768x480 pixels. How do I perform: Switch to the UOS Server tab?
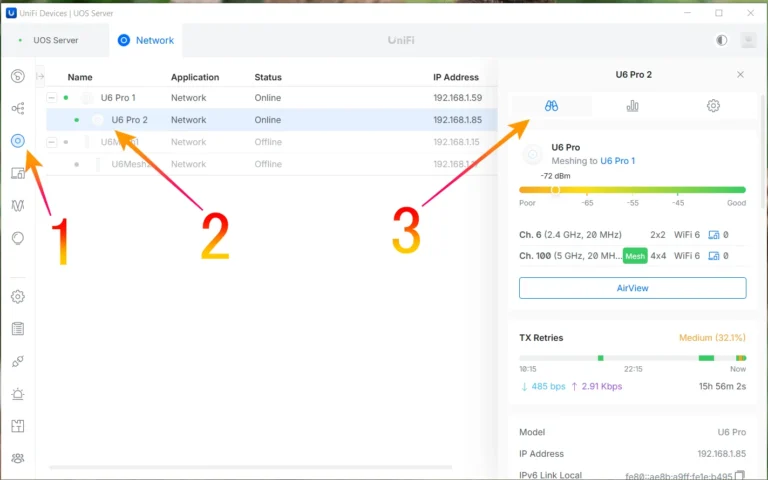coord(55,40)
